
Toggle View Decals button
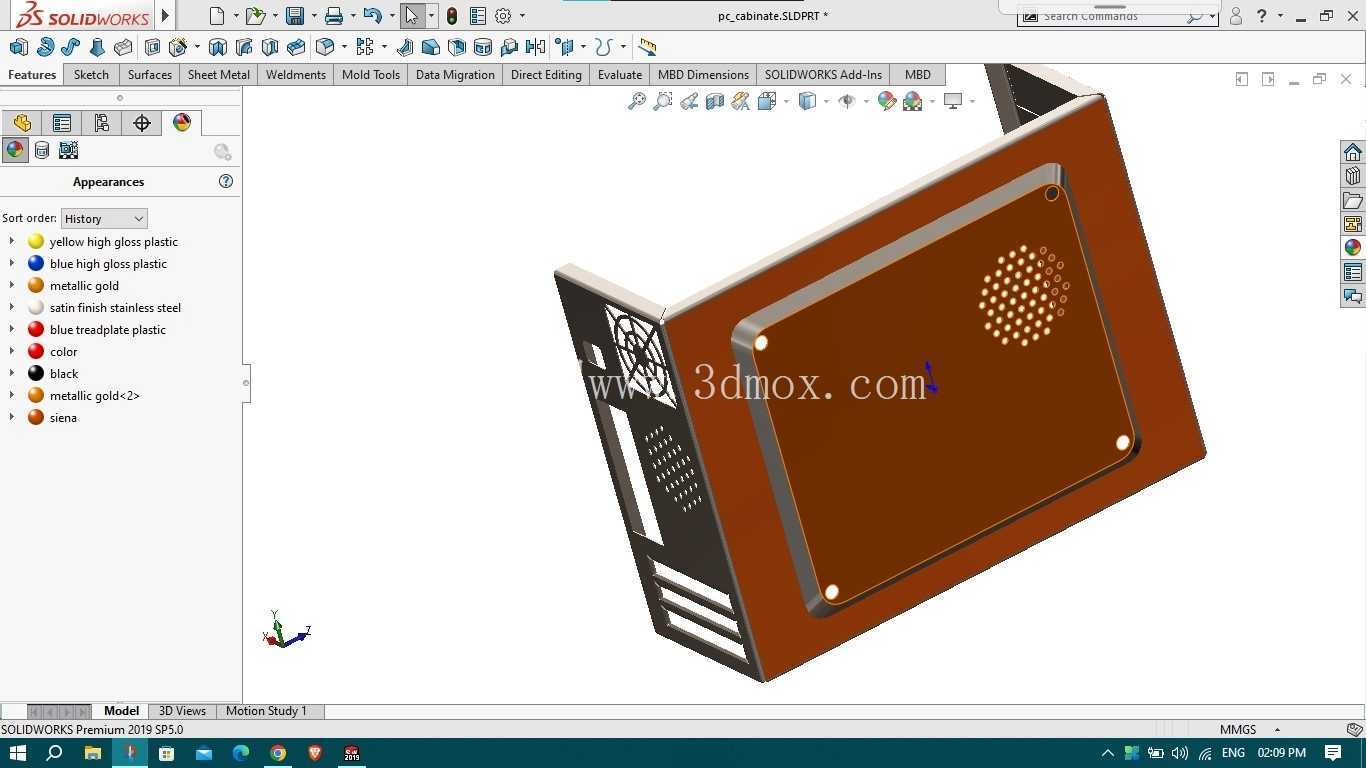(x=42, y=150)
